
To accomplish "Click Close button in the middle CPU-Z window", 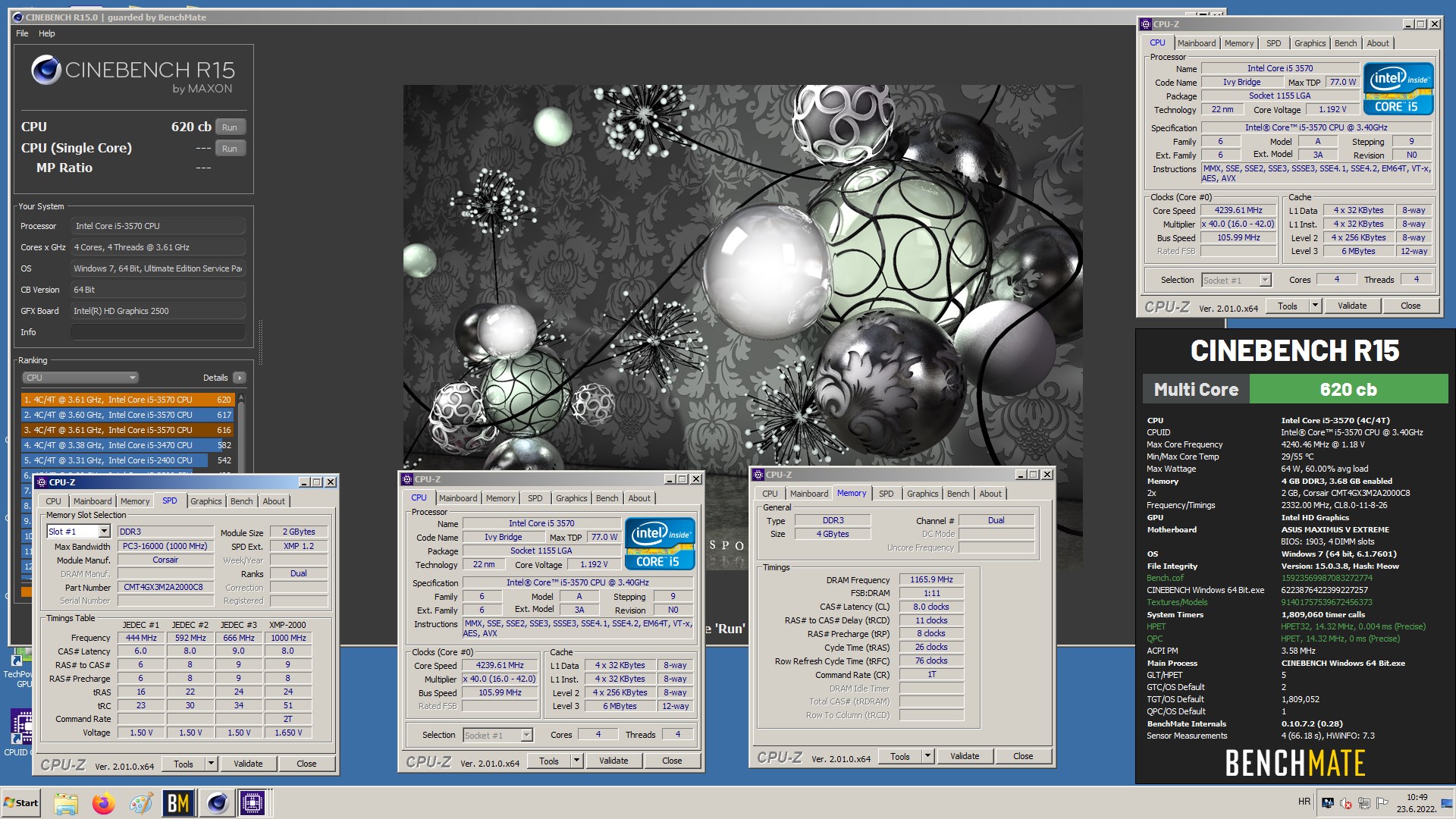I will pyautogui.click(x=672, y=761).
